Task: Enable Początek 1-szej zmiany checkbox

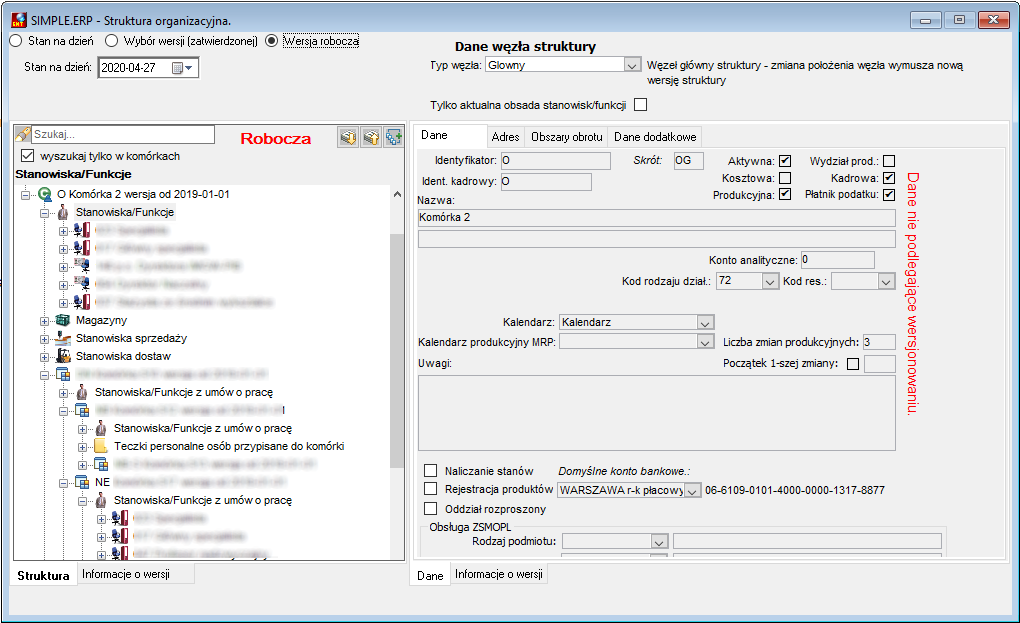Action: pyautogui.click(x=853, y=364)
